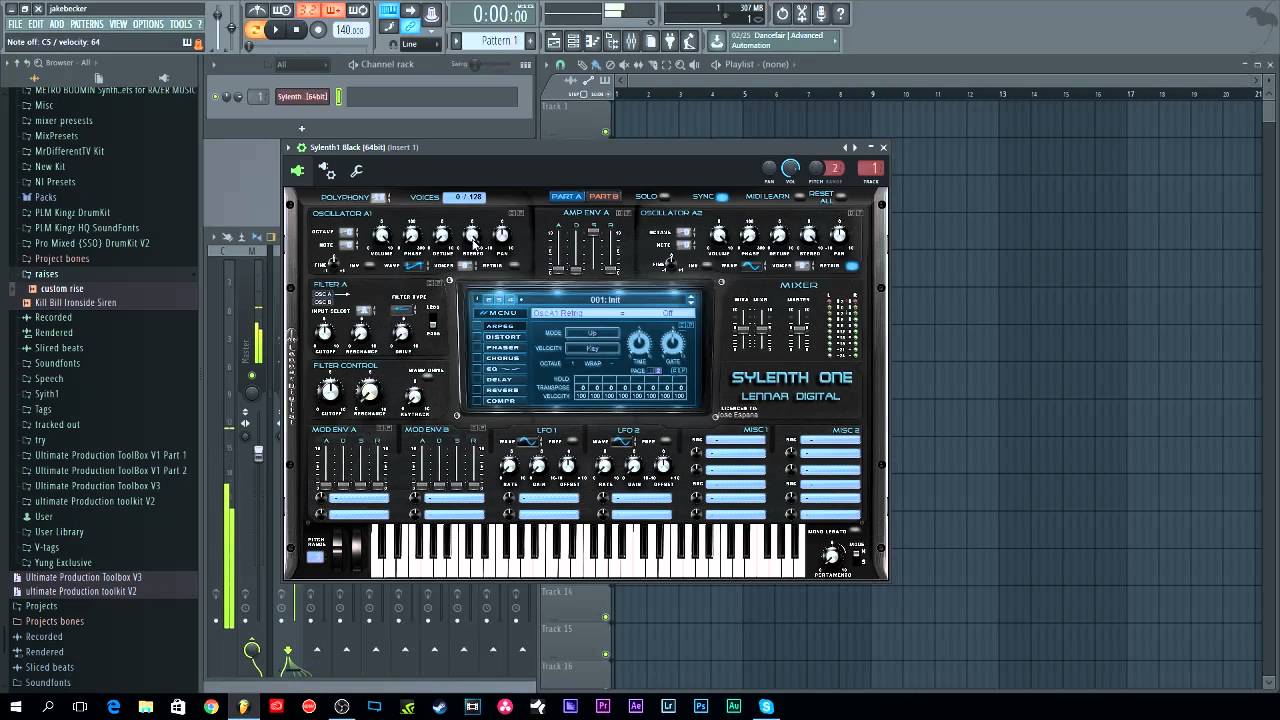Screen dimensions: 1280x720
Task: Enable the playlist magnet snap icon
Action: pyautogui.click(x=560, y=64)
